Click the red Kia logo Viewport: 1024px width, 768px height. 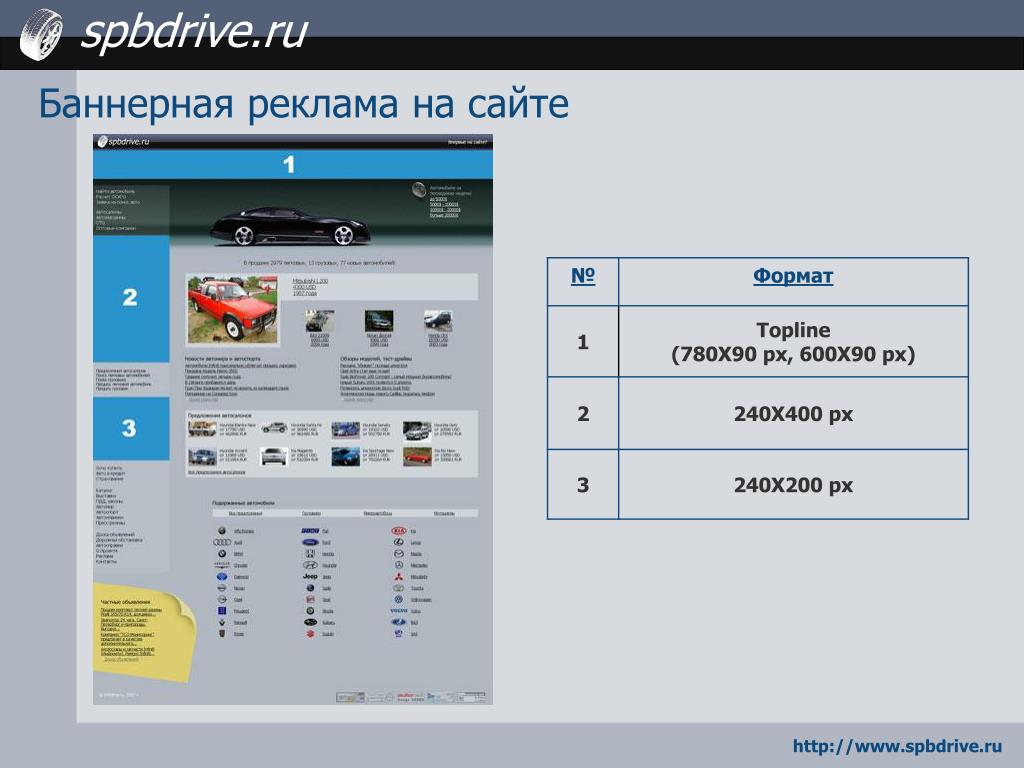tap(398, 531)
